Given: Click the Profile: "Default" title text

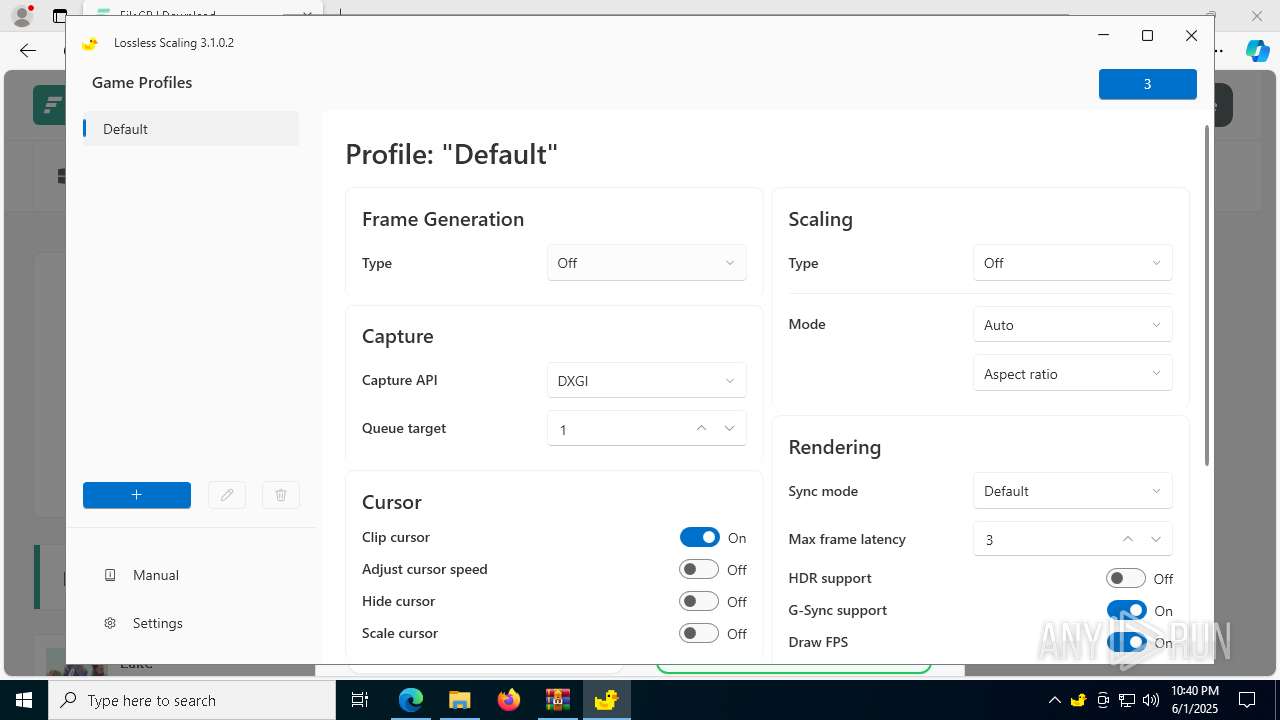Looking at the screenshot, I should [451, 154].
